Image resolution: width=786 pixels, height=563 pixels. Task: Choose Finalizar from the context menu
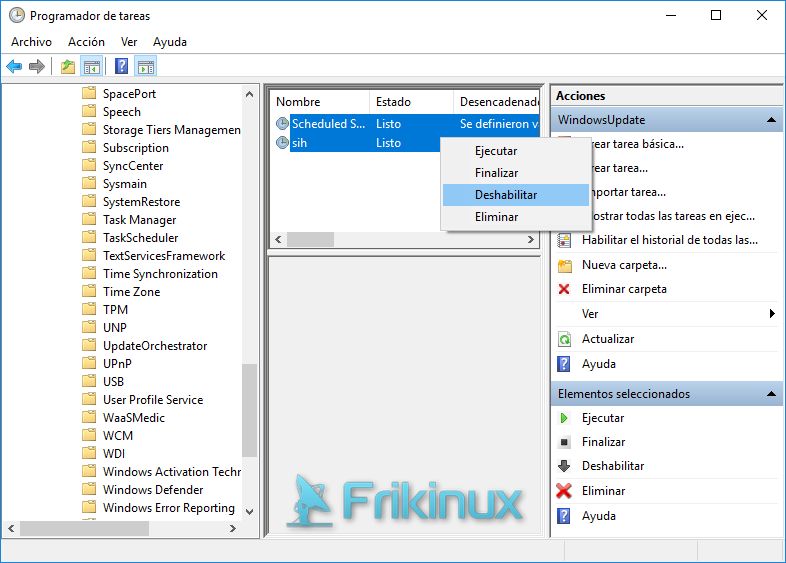516,173
